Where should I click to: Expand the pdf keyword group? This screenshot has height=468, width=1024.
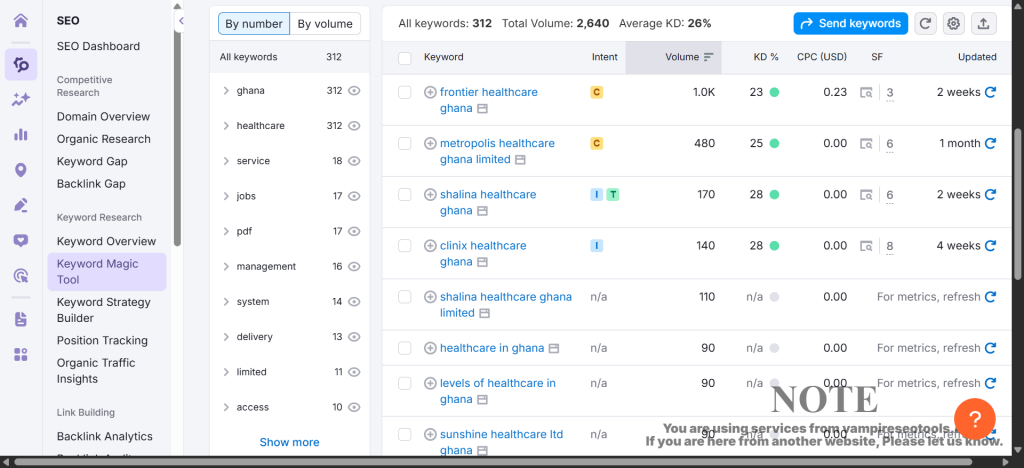coord(226,231)
